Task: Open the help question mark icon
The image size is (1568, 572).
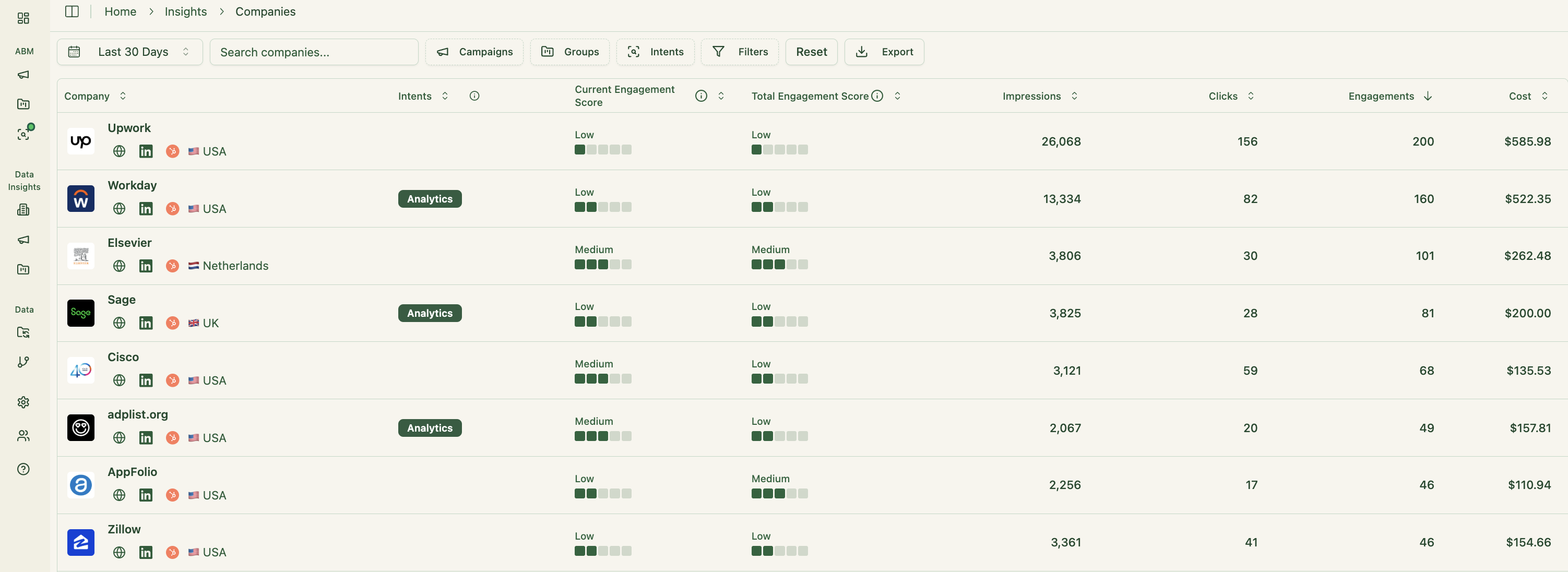Action: pyautogui.click(x=23, y=469)
